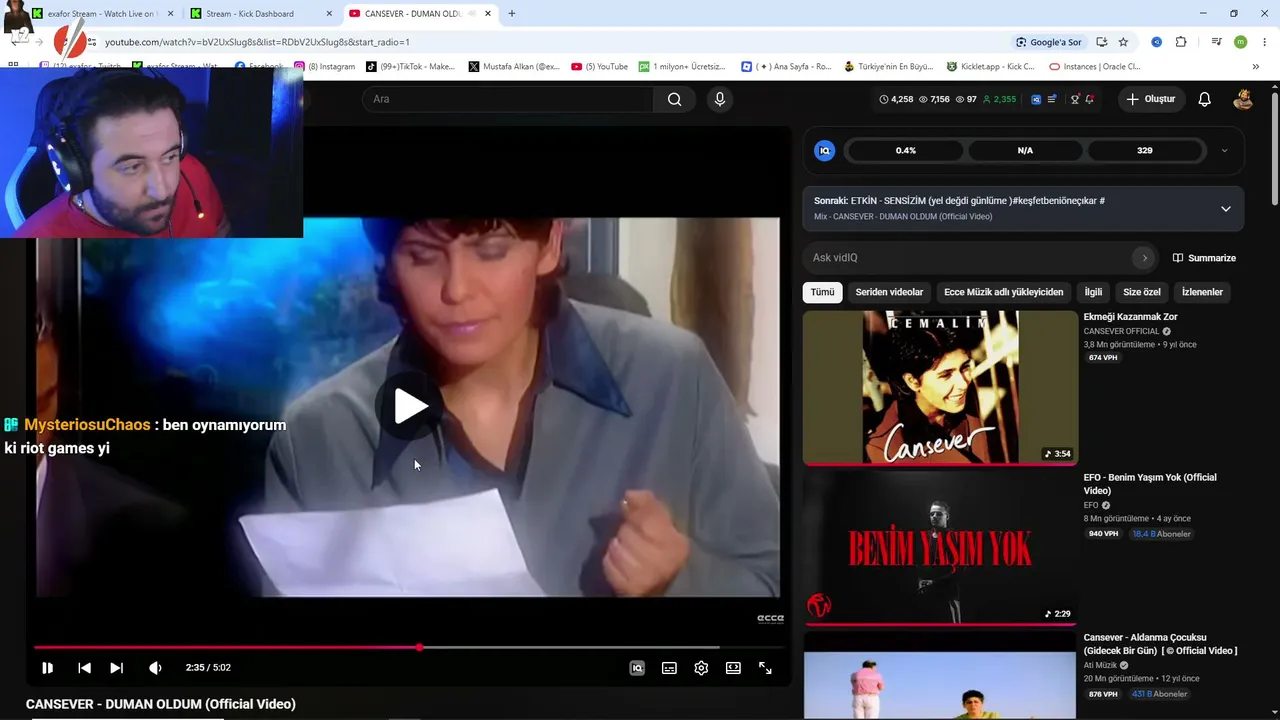This screenshot has width=1280, height=720.
Task: Visit the 'Ati Müzik' channel link
Action: click(1101, 665)
